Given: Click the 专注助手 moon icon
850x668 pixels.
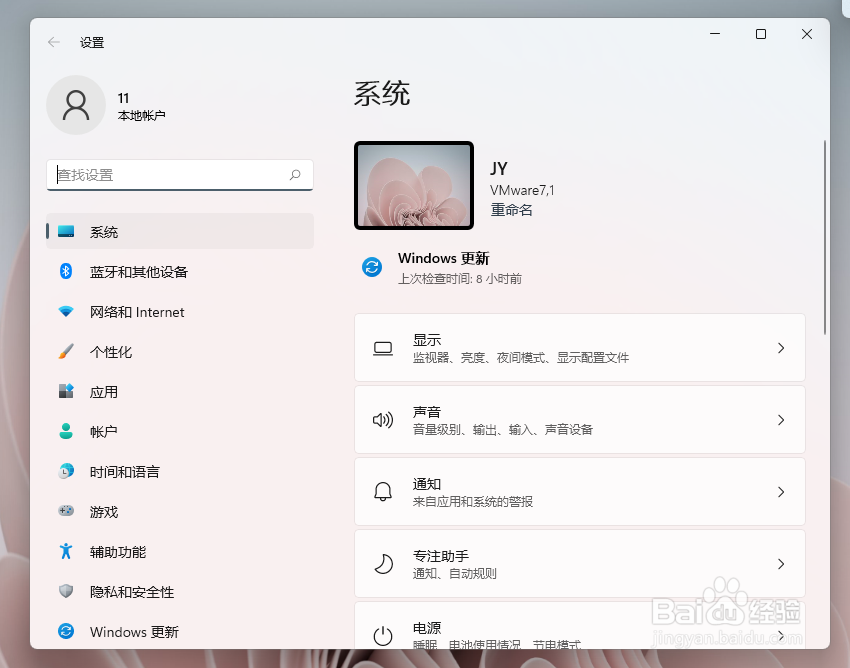Looking at the screenshot, I should tap(383, 564).
